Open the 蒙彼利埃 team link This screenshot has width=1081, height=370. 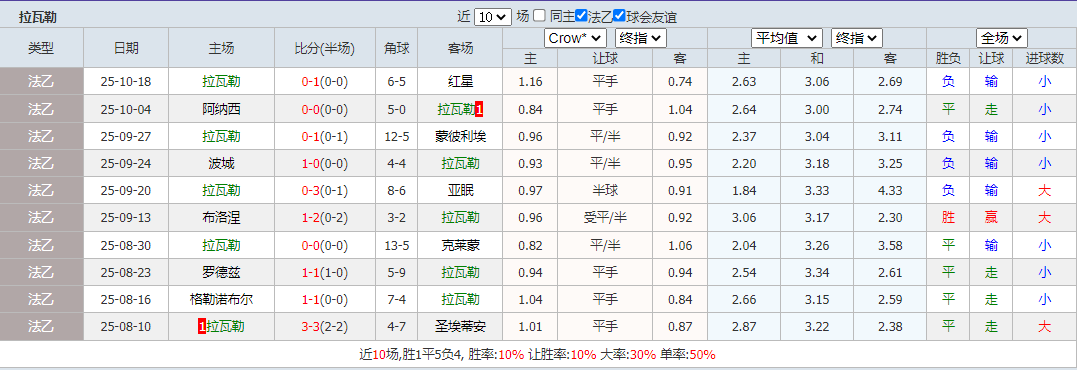tap(460, 136)
